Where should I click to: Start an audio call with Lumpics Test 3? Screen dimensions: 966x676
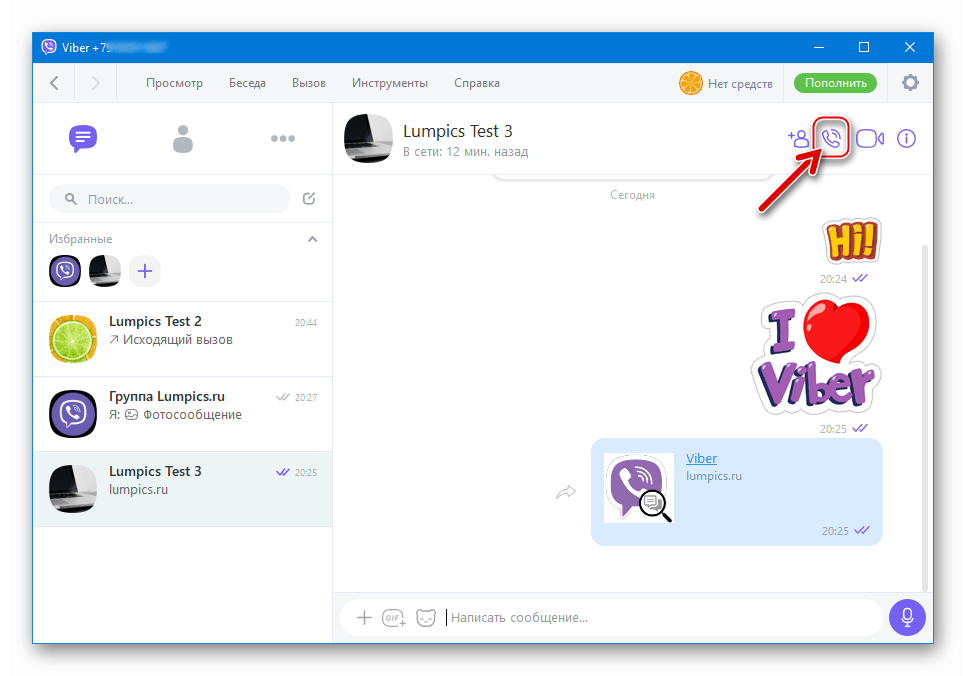pos(833,138)
